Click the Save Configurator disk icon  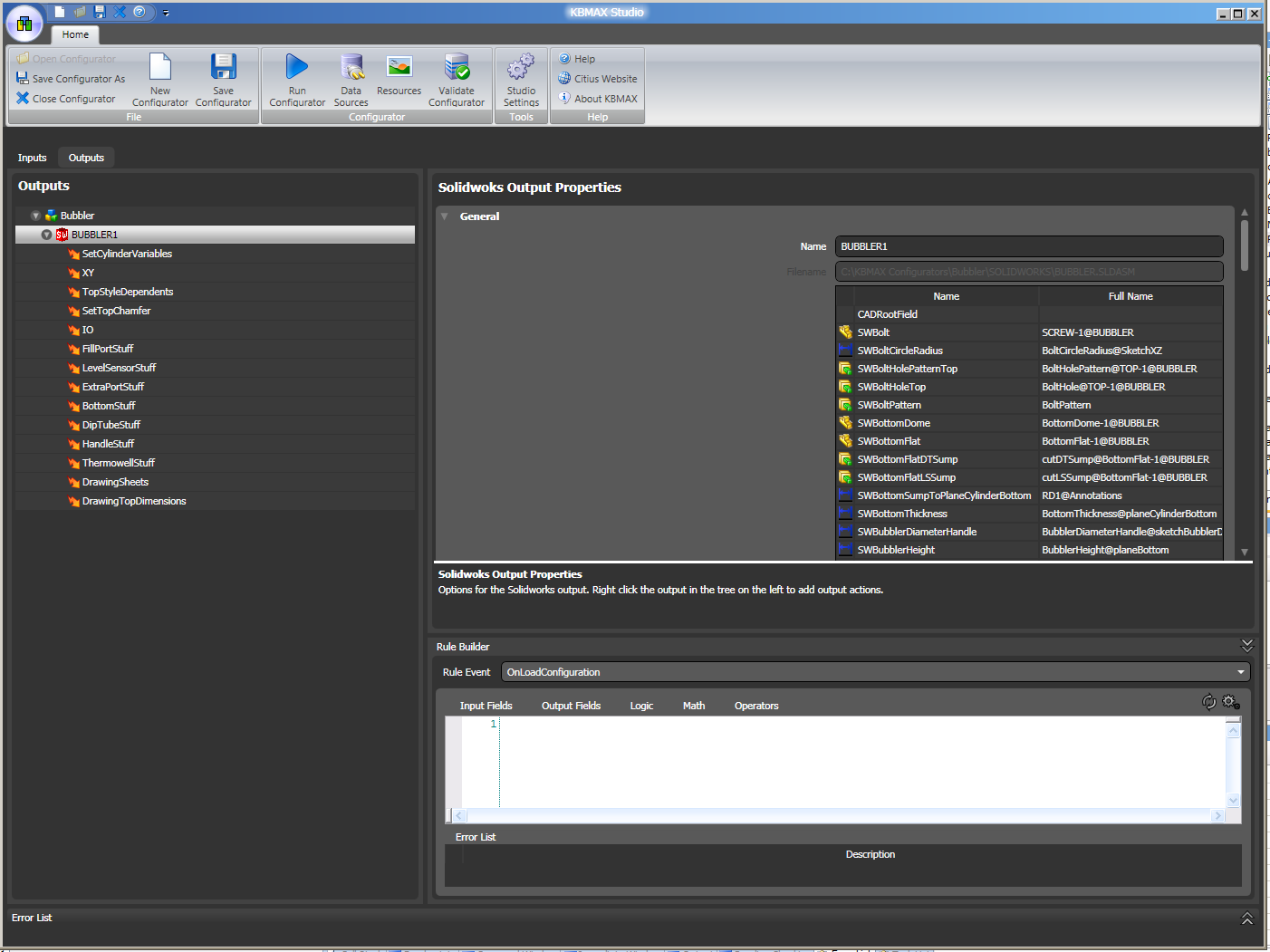point(223,68)
